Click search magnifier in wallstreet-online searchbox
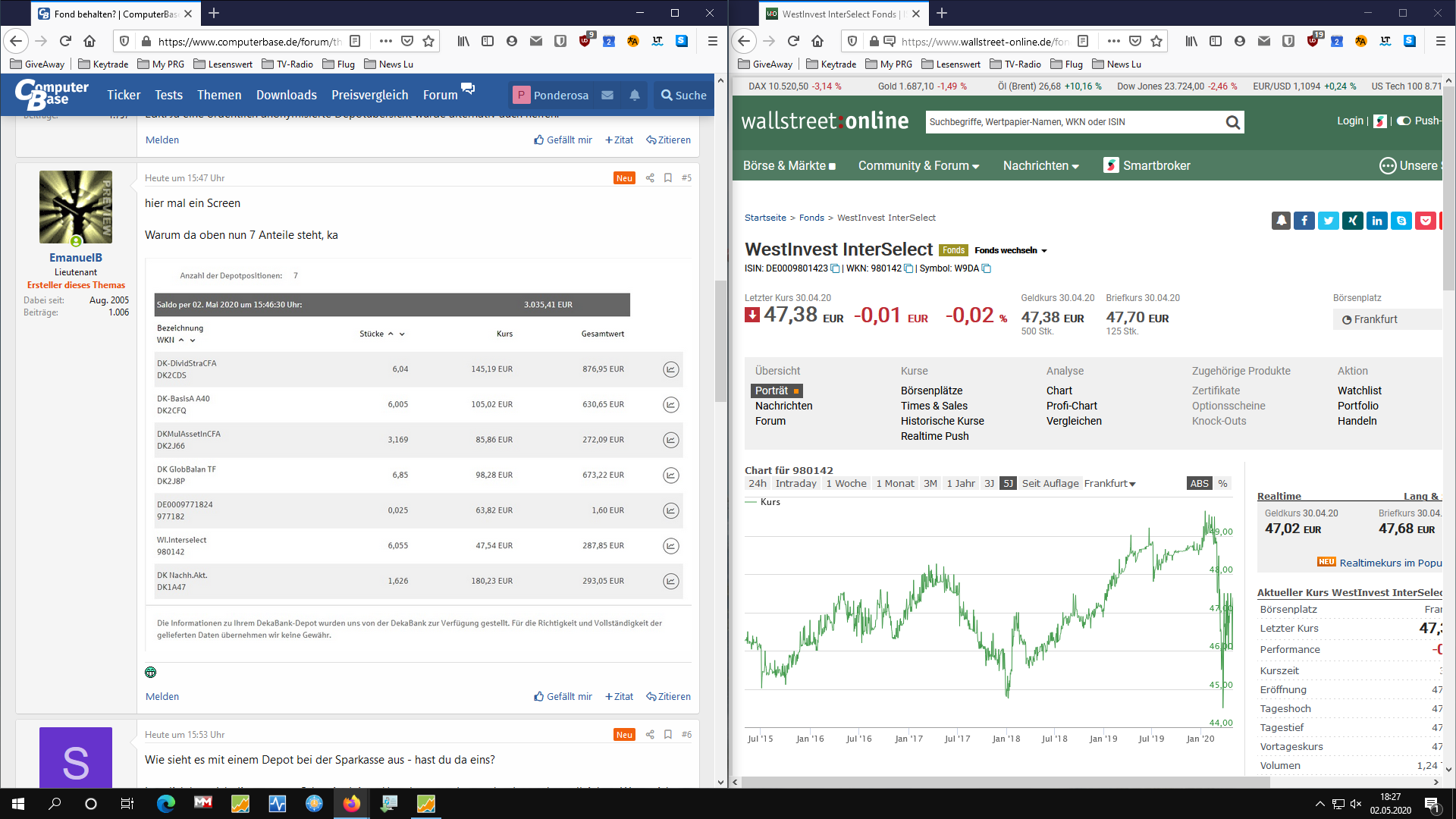This screenshot has height=819, width=1456. point(1233,122)
